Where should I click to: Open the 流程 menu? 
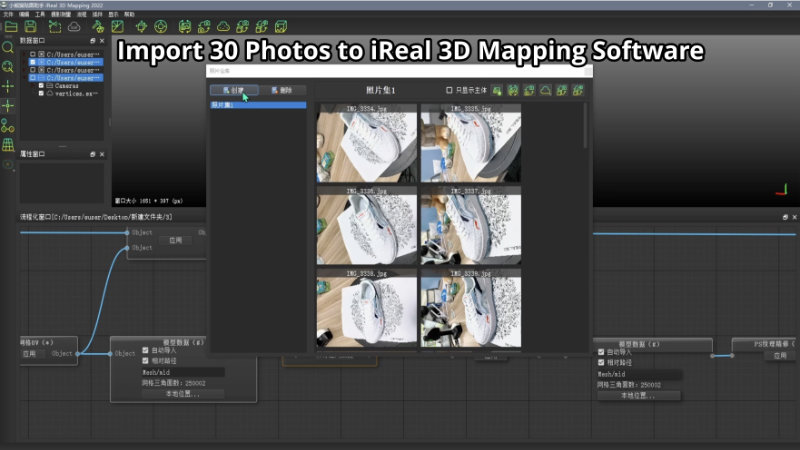82,14
